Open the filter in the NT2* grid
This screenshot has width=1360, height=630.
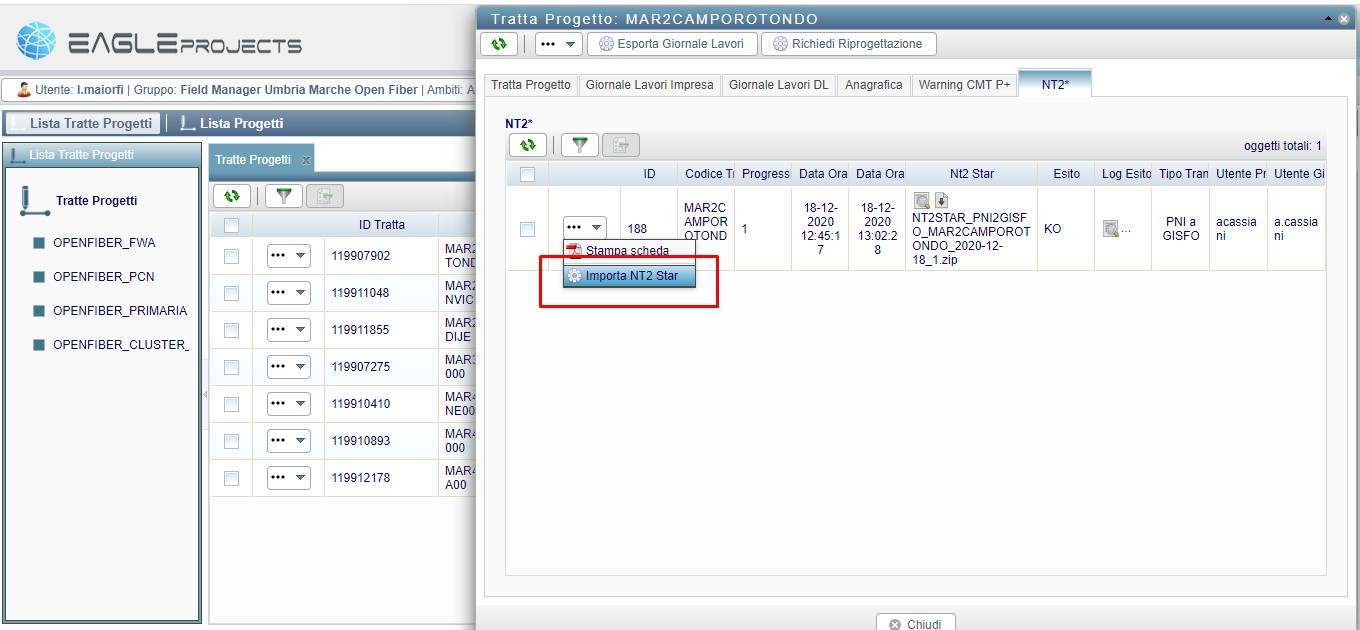tap(579, 145)
